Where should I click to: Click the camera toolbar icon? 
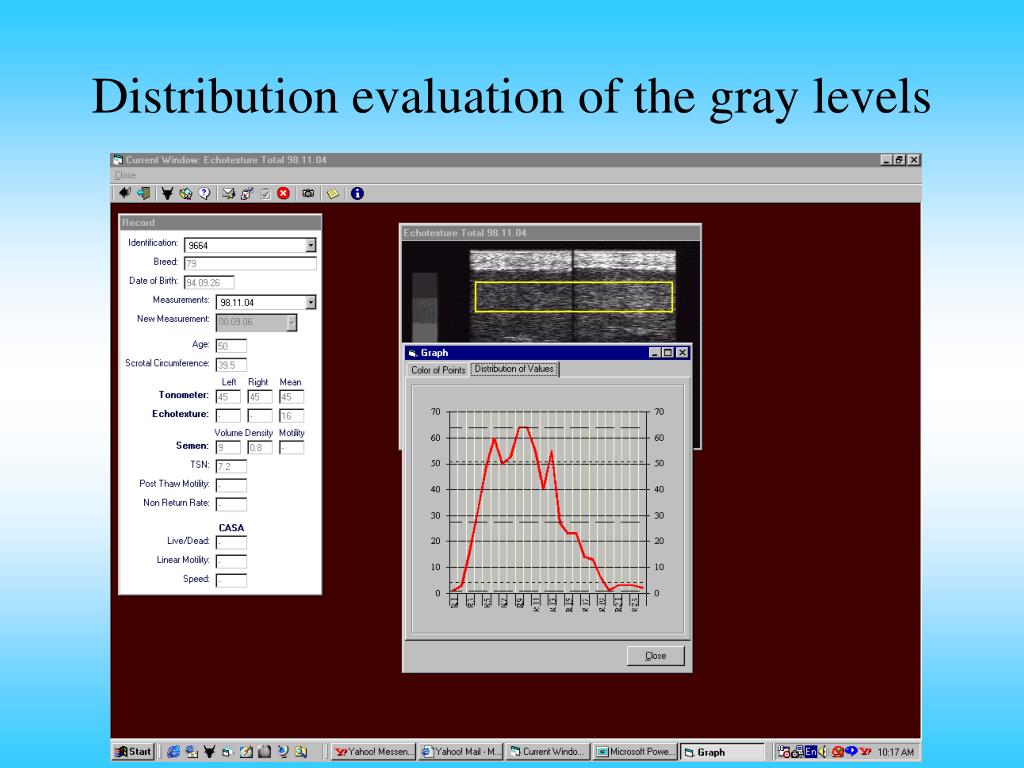308,193
